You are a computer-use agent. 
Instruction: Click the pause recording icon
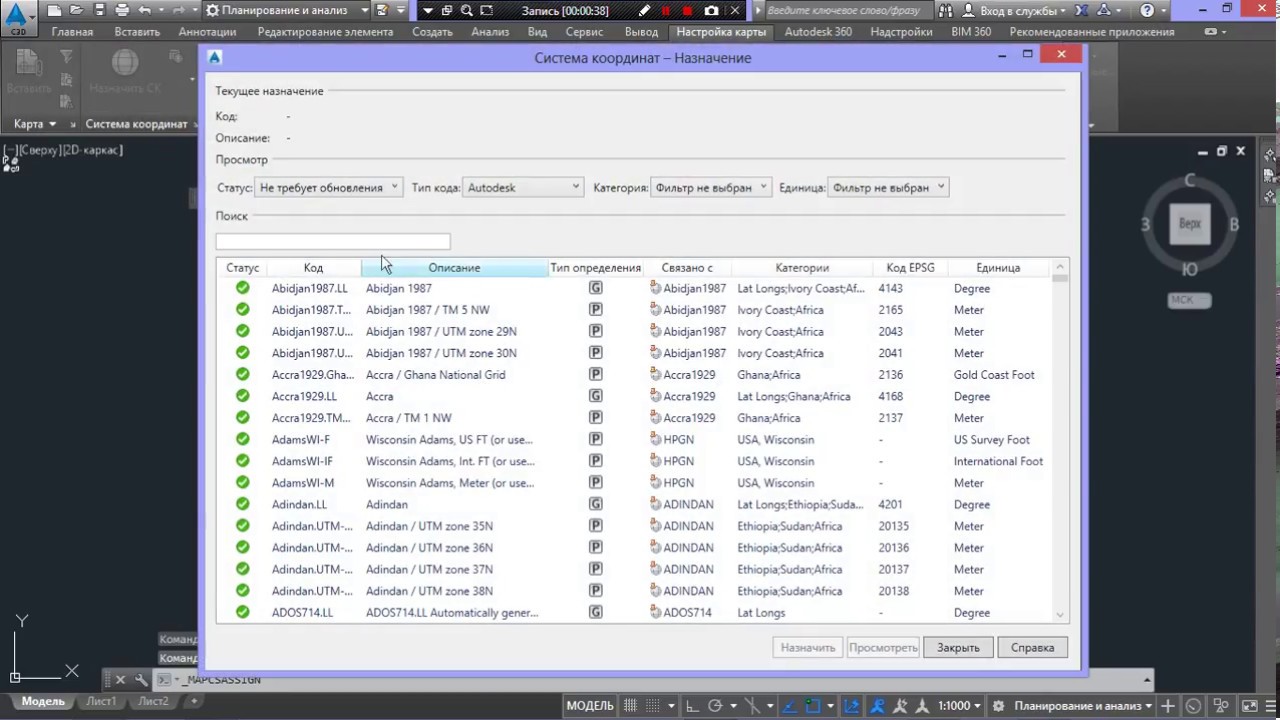[x=666, y=11]
